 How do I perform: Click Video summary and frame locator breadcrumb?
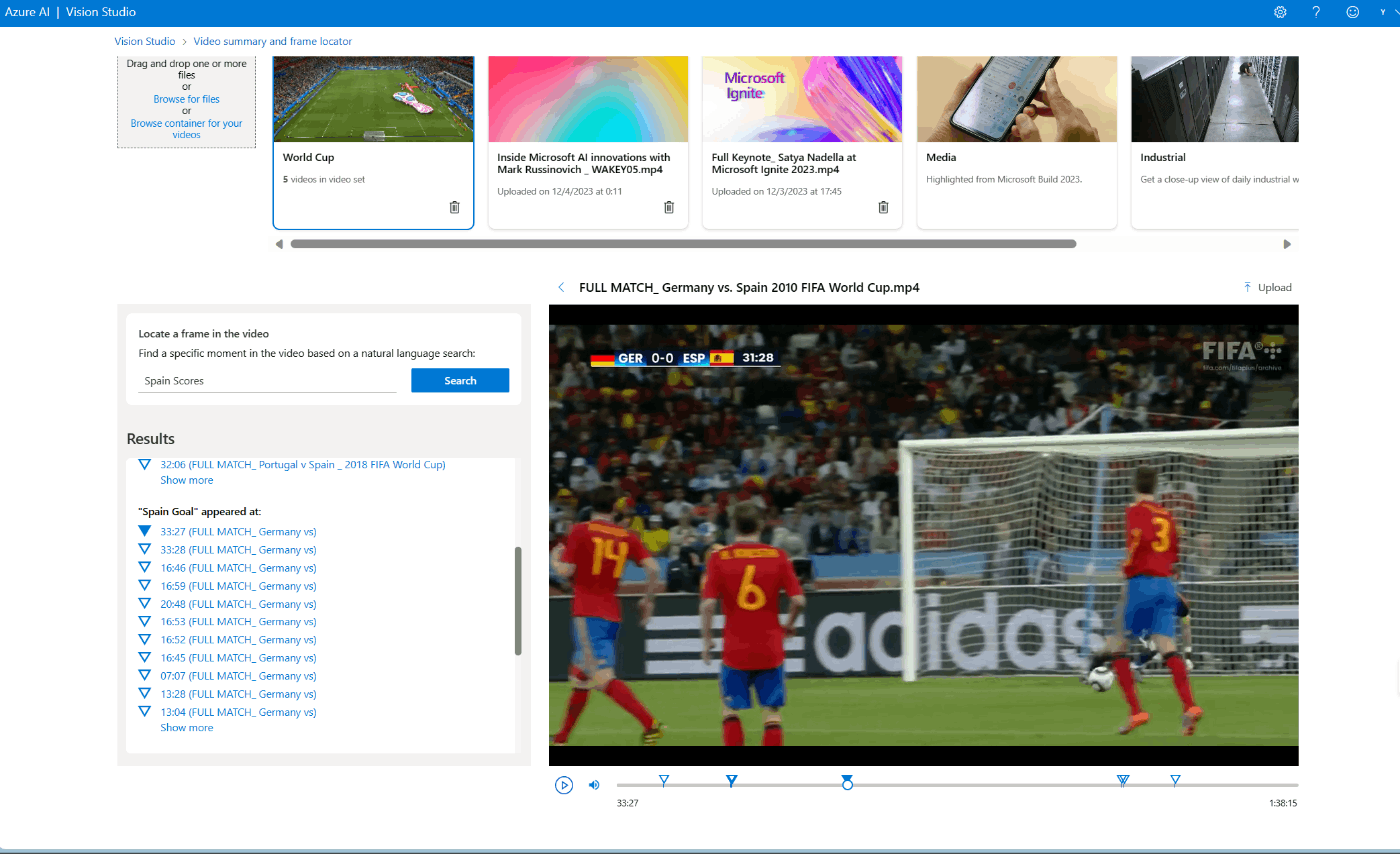click(272, 41)
